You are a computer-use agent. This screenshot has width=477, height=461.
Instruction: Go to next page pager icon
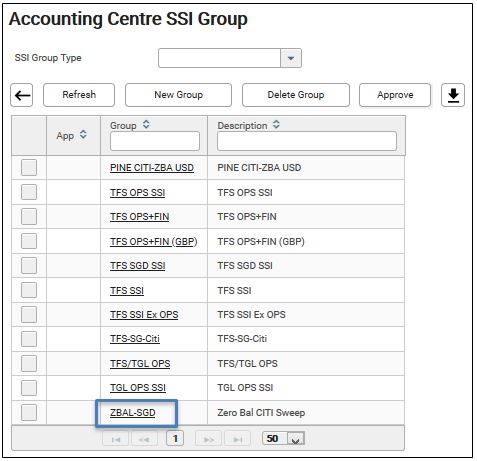[x=209, y=440]
